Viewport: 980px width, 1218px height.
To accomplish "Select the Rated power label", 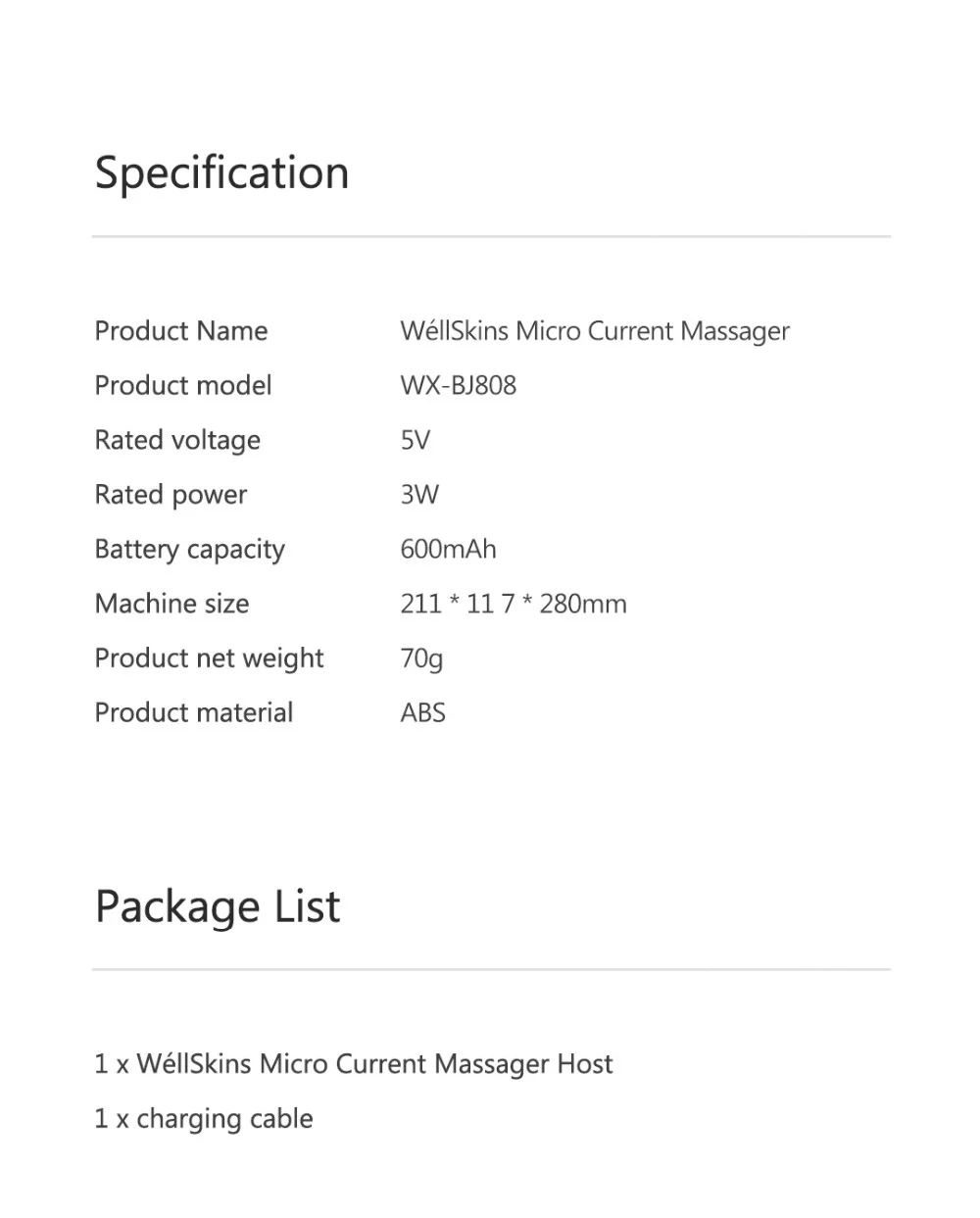I will [171, 496].
